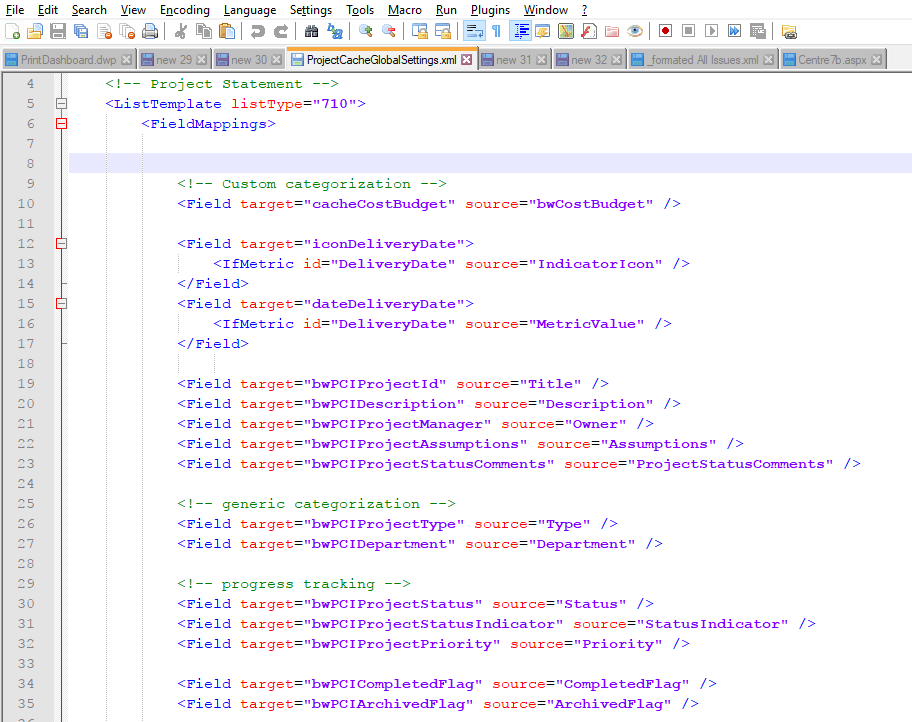Click the Close All documents icon

pos(127,31)
